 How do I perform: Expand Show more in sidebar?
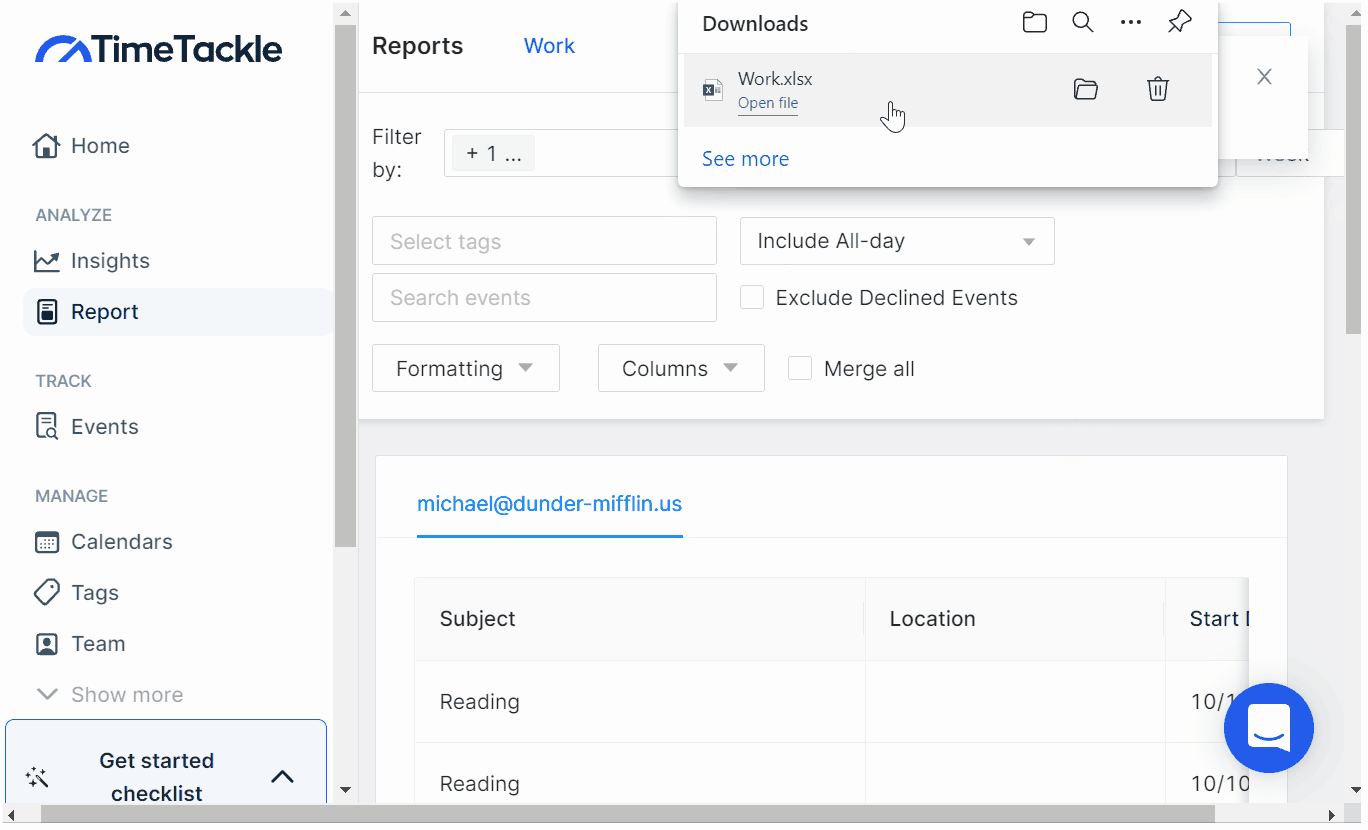[110, 695]
